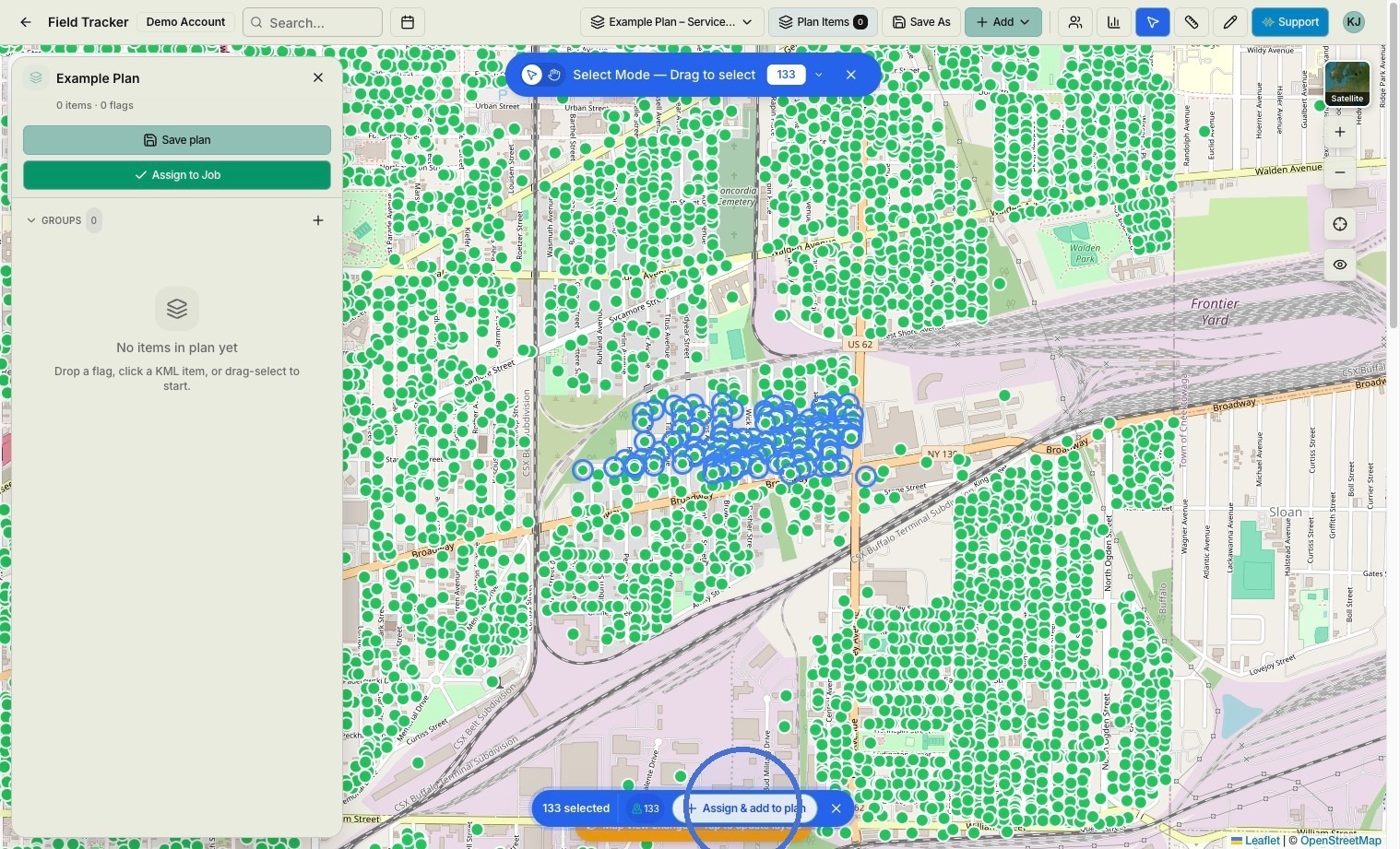
Task: Activate the pencil draw tool
Action: tap(1230, 22)
